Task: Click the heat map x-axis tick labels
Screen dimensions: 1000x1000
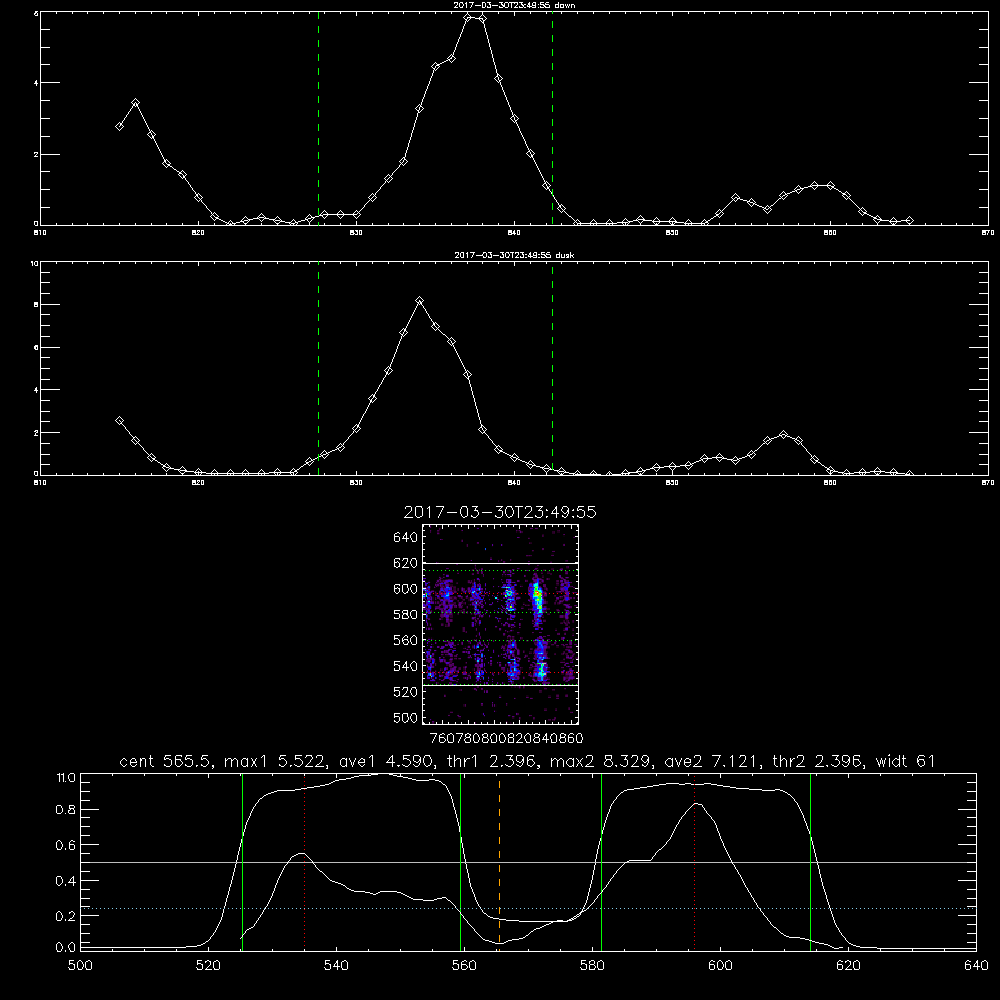Action: coord(506,739)
